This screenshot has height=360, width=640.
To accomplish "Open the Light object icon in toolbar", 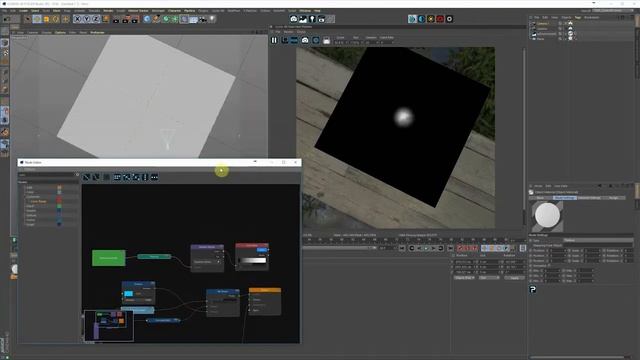I will tap(212, 19).
